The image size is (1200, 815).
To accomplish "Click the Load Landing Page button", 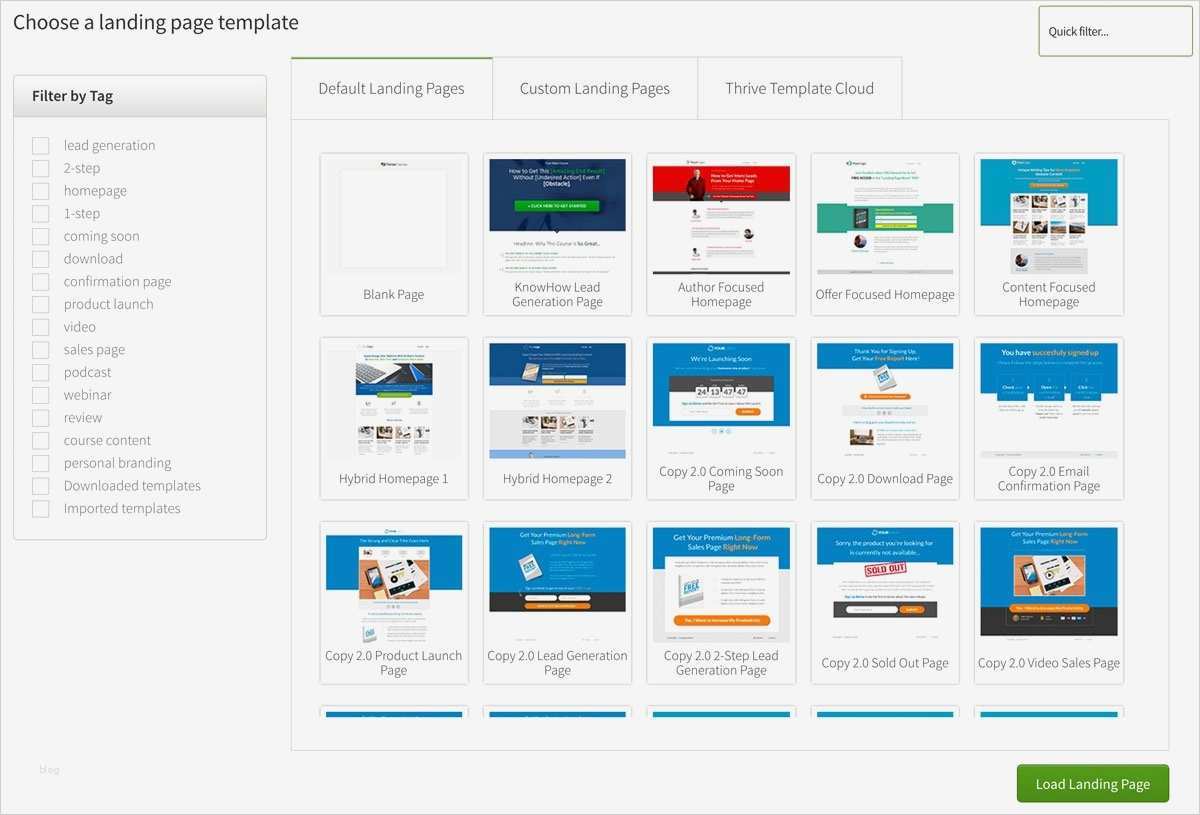I will (x=1092, y=784).
